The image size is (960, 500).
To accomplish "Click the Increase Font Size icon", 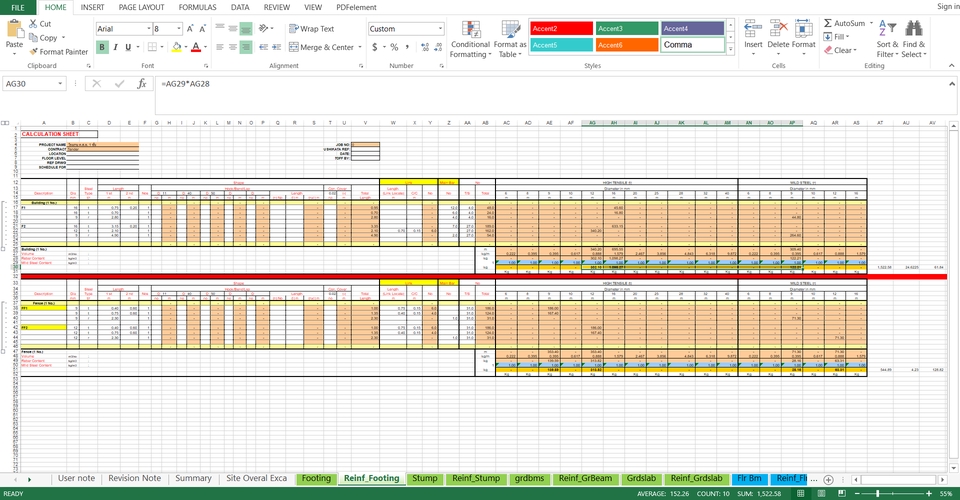I will tap(190, 29).
